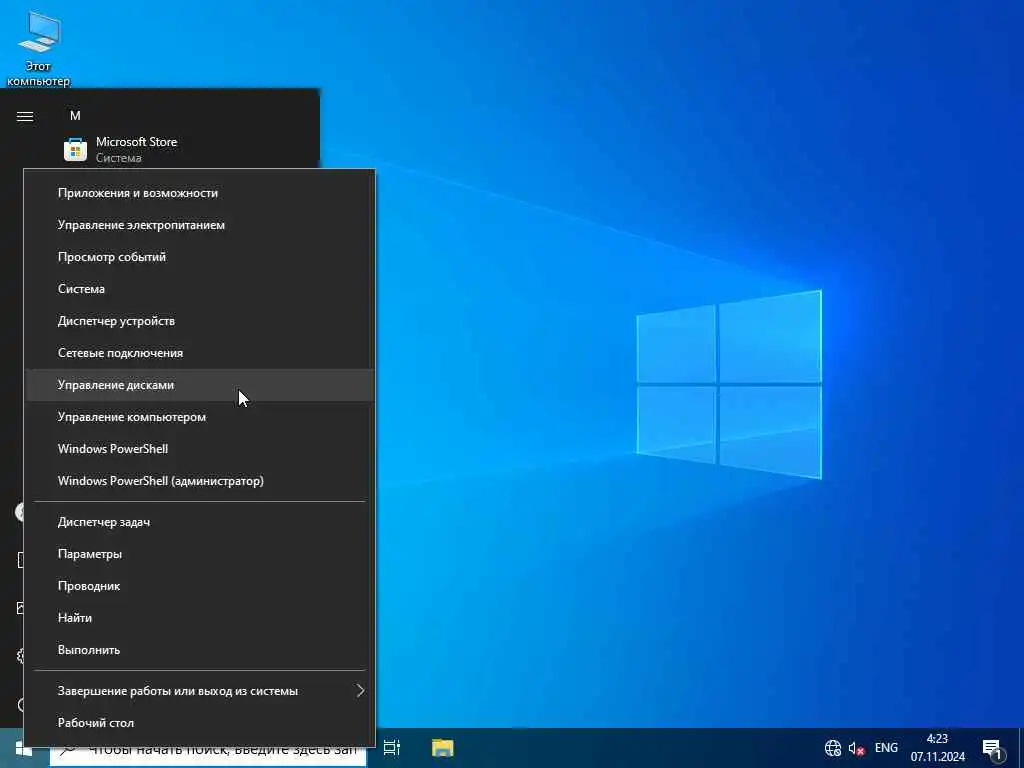This screenshot has width=1024, height=768.
Task: Click 'Рабочий стол' menu item
Action: (199, 722)
